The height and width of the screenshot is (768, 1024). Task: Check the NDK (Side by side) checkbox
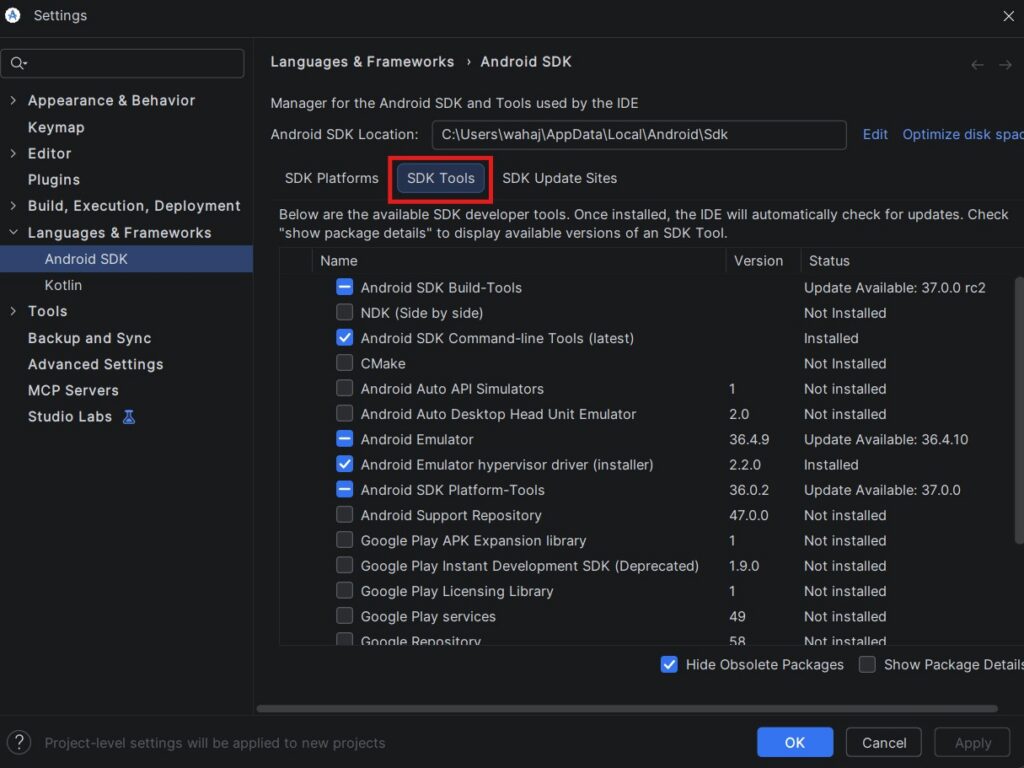(344, 313)
